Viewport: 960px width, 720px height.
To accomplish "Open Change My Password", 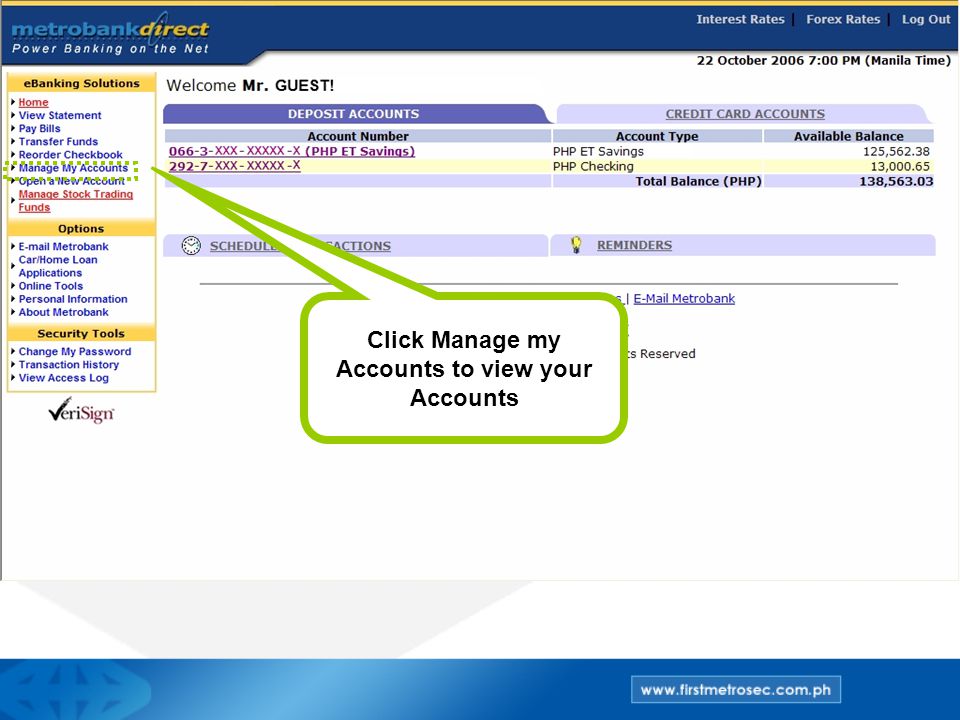I will (x=75, y=351).
